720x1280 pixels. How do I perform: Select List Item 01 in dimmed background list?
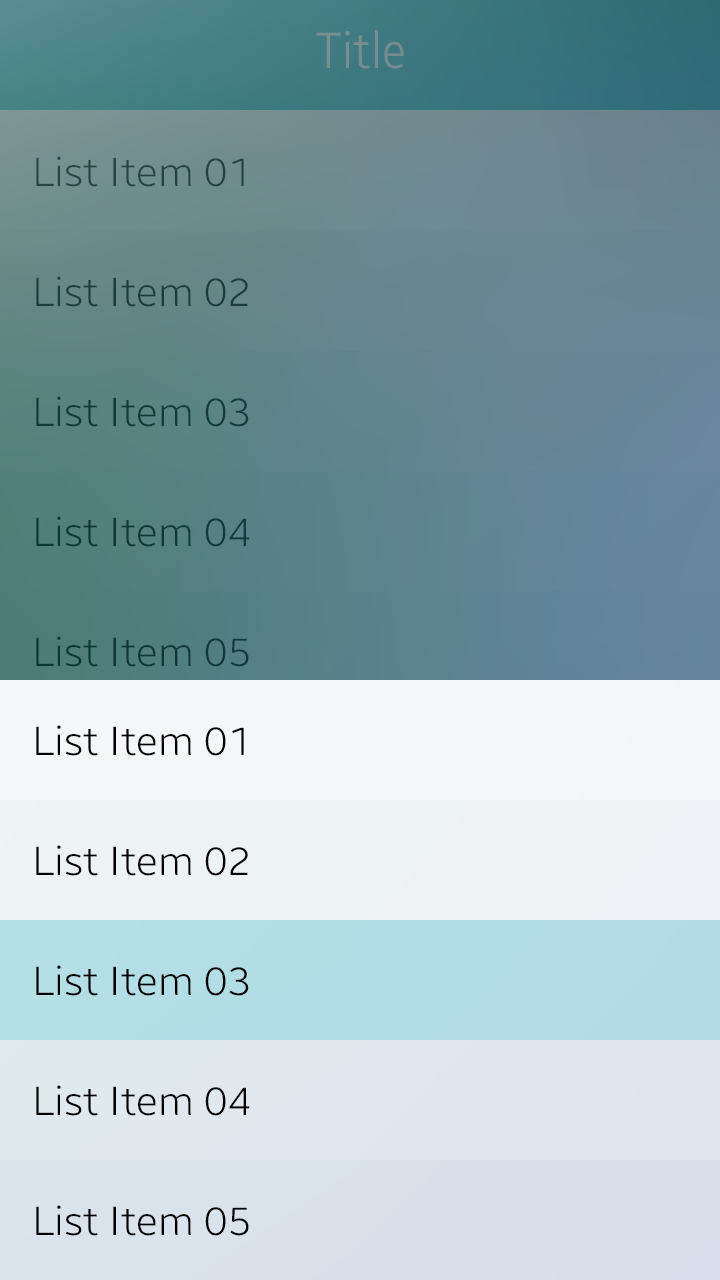point(141,172)
